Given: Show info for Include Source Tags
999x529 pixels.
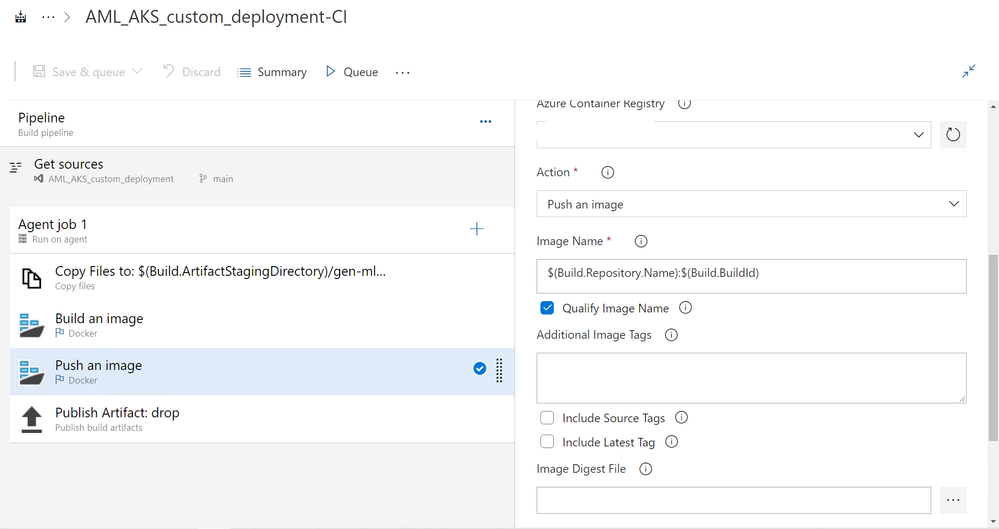Looking at the screenshot, I should 681,417.
